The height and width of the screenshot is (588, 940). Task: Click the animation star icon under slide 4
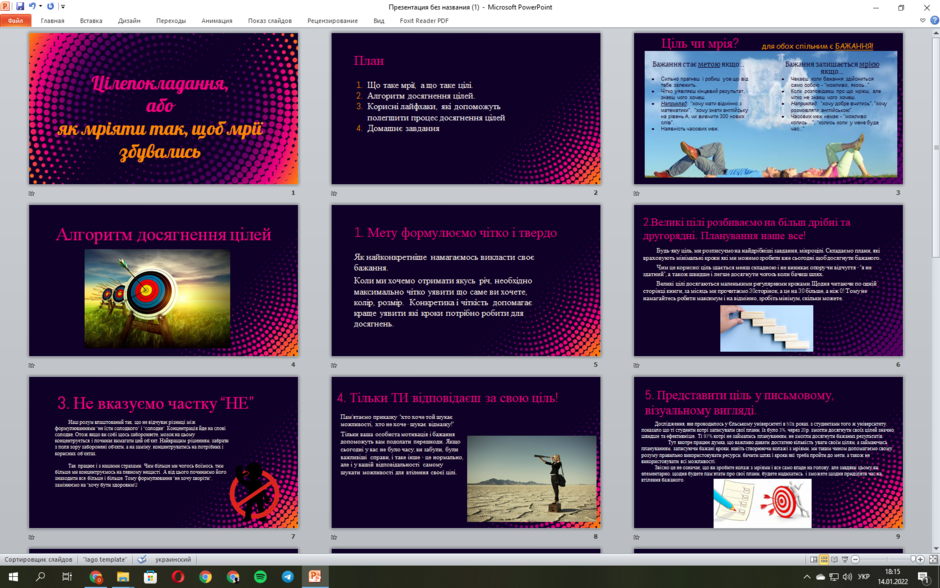point(32,365)
